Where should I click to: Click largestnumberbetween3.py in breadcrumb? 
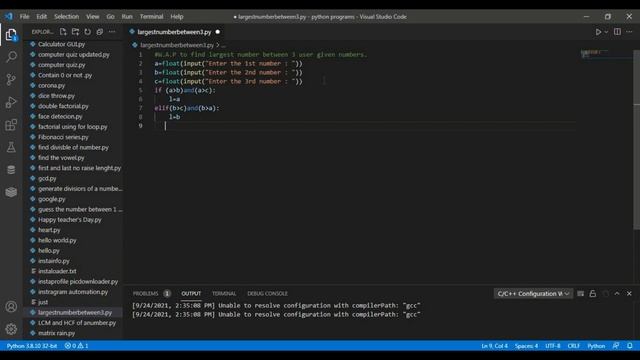177,45
